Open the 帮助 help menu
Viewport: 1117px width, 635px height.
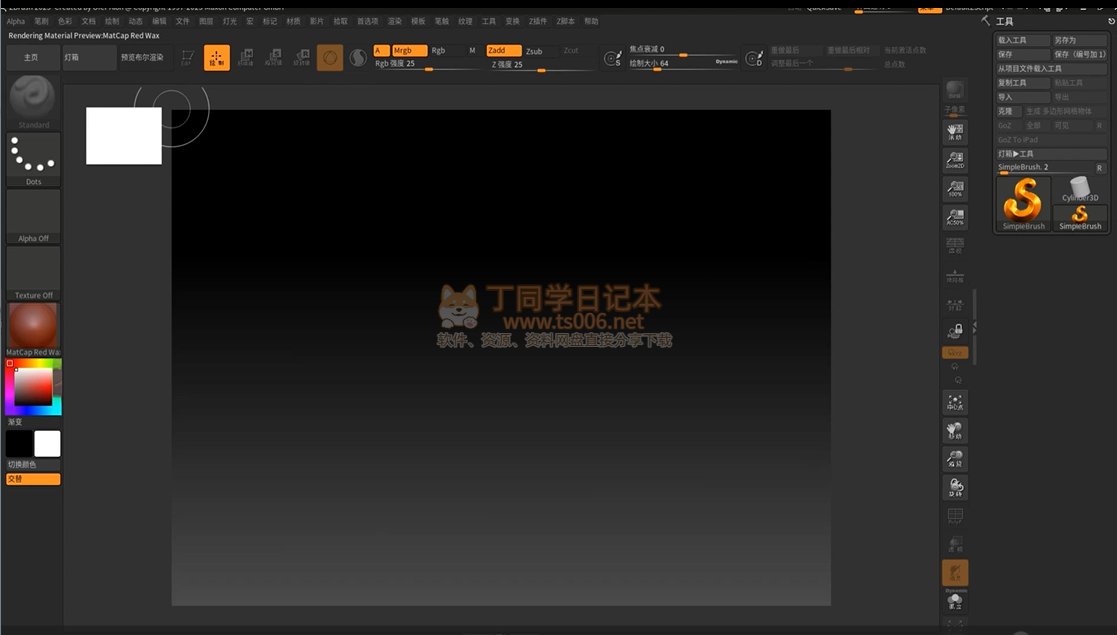(x=591, y=21)
